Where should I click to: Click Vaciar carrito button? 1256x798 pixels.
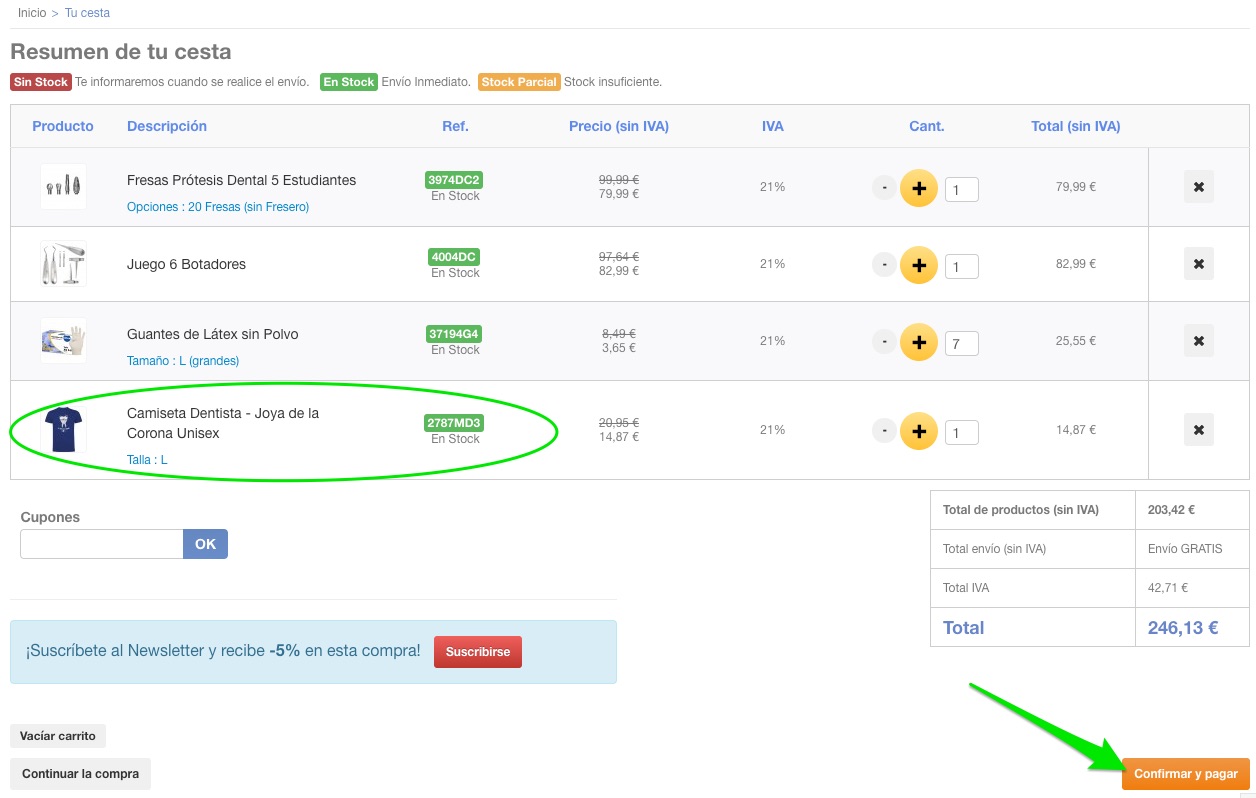pyautogui.click(x=58, y=736)
